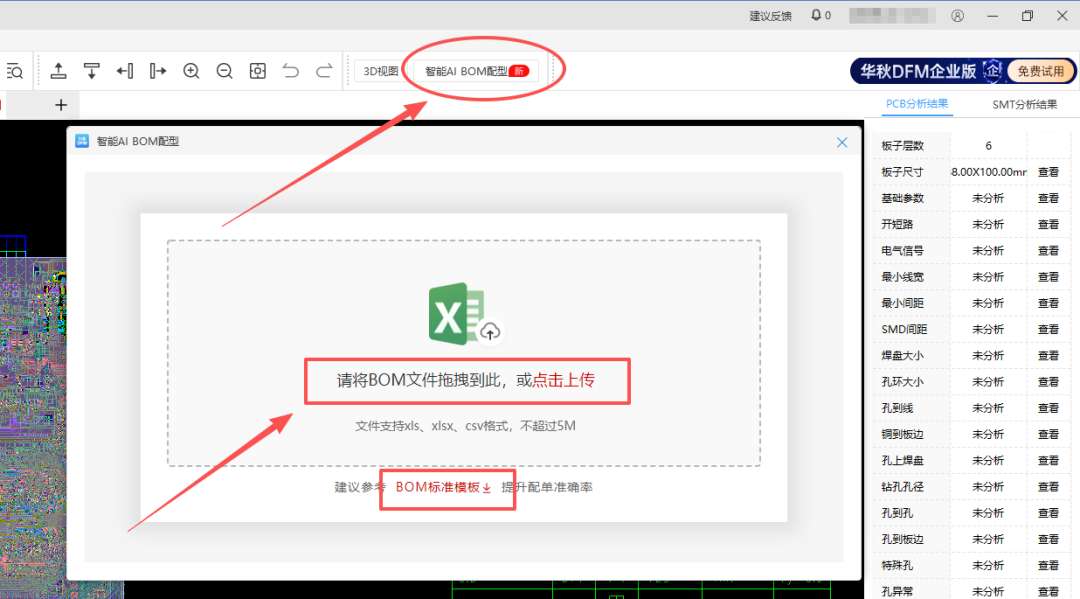The height and width of the screenshot is (599, 1080).
Task: Open the 3D视图 view
Action: coord(381,71)
